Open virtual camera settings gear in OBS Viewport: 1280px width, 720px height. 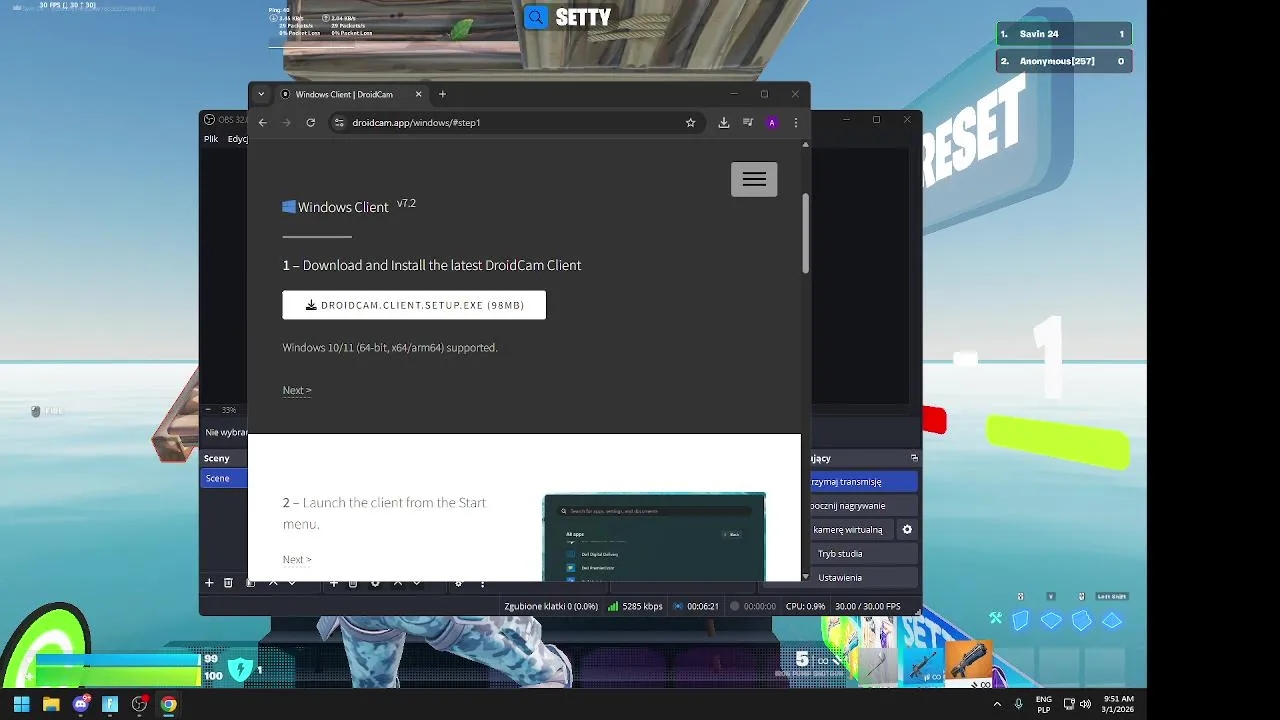(907, 530)
